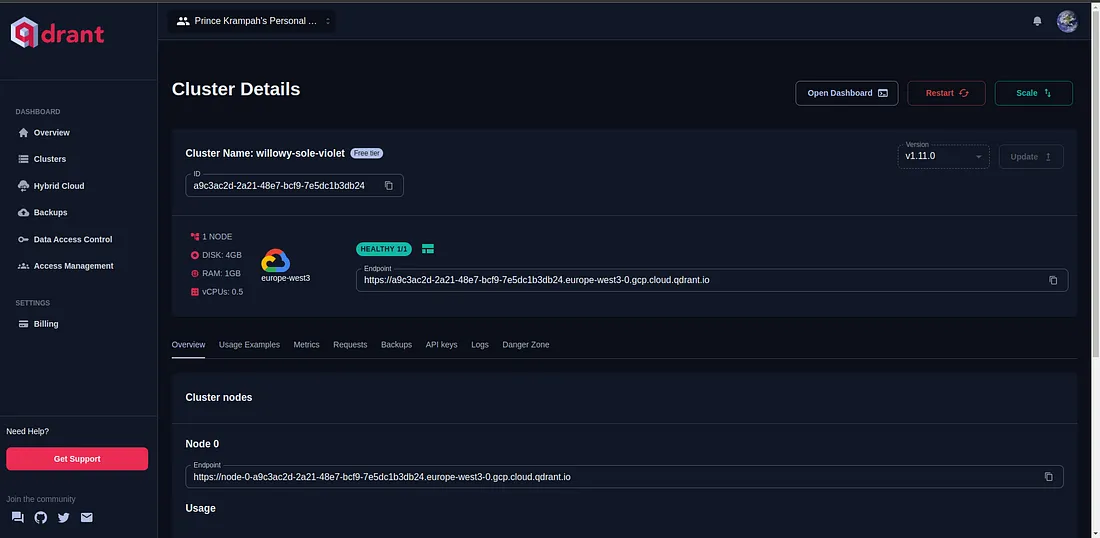The height and width of the screenshot is (538, 1100).
Task: Open the user avatar menu
Action: click(1068, 21)
